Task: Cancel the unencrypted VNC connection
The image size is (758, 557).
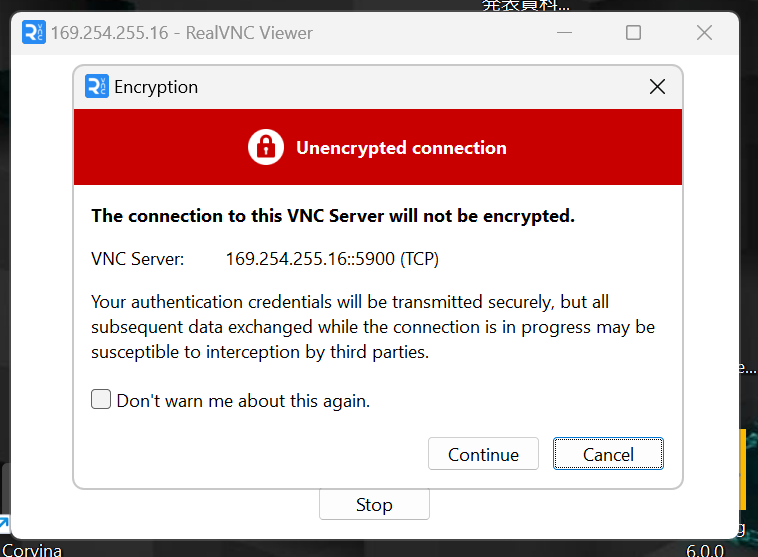Action: pyautogui.click(x=608, y=454)
